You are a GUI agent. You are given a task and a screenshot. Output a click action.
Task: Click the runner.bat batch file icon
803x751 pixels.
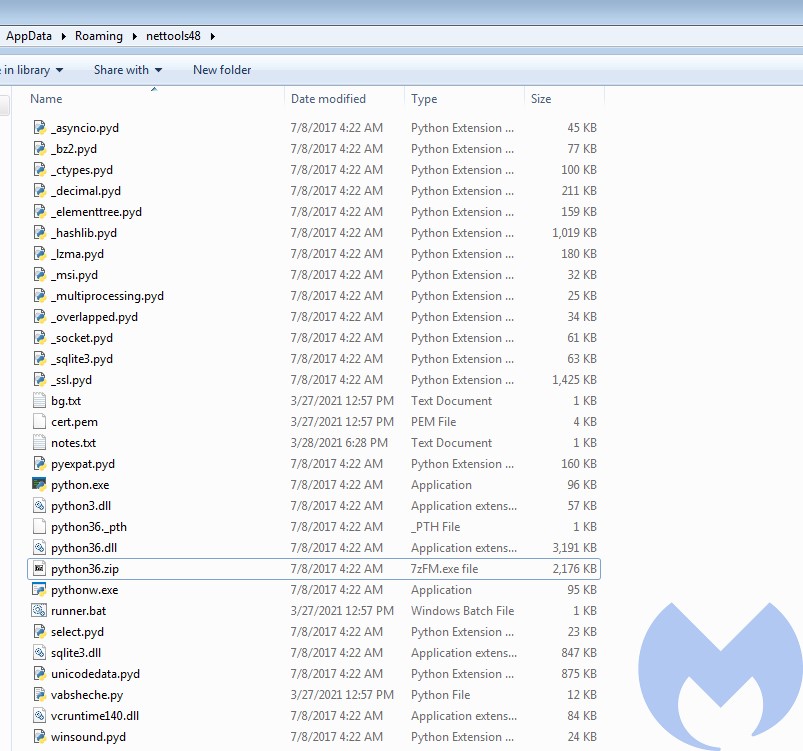click(x=39, y=610)
